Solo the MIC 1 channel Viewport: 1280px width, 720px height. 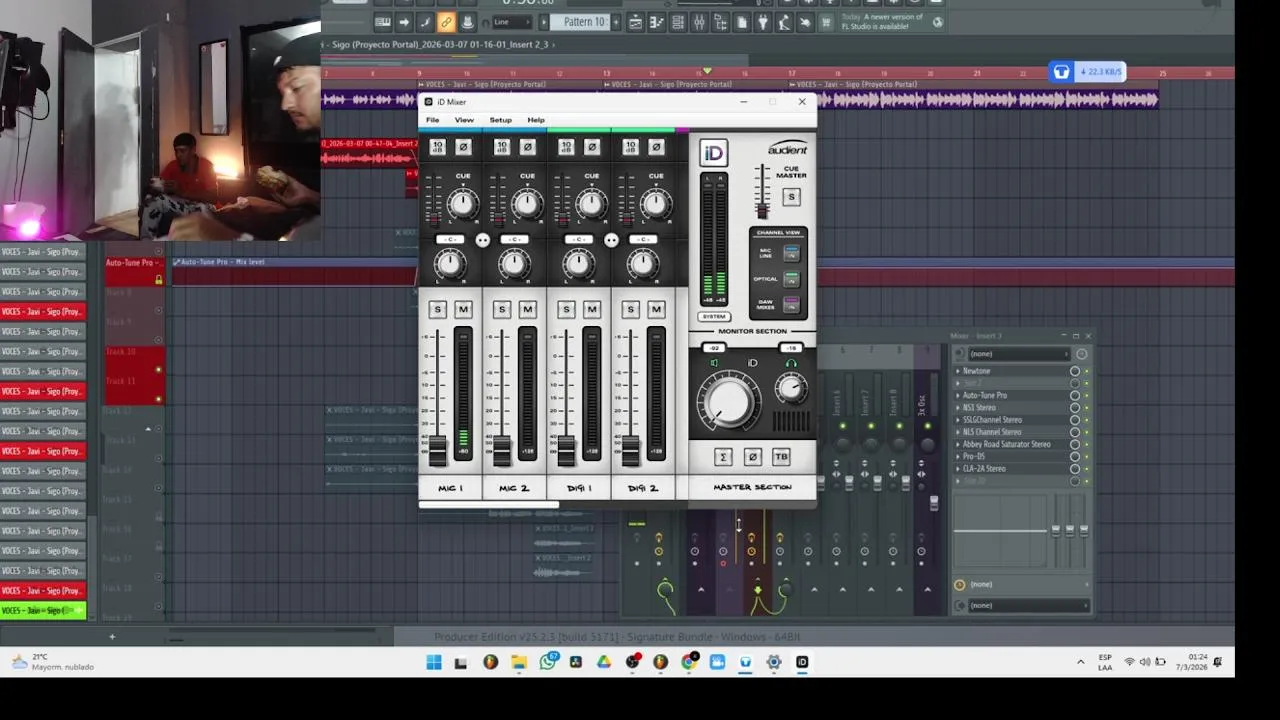coord(437,310)
